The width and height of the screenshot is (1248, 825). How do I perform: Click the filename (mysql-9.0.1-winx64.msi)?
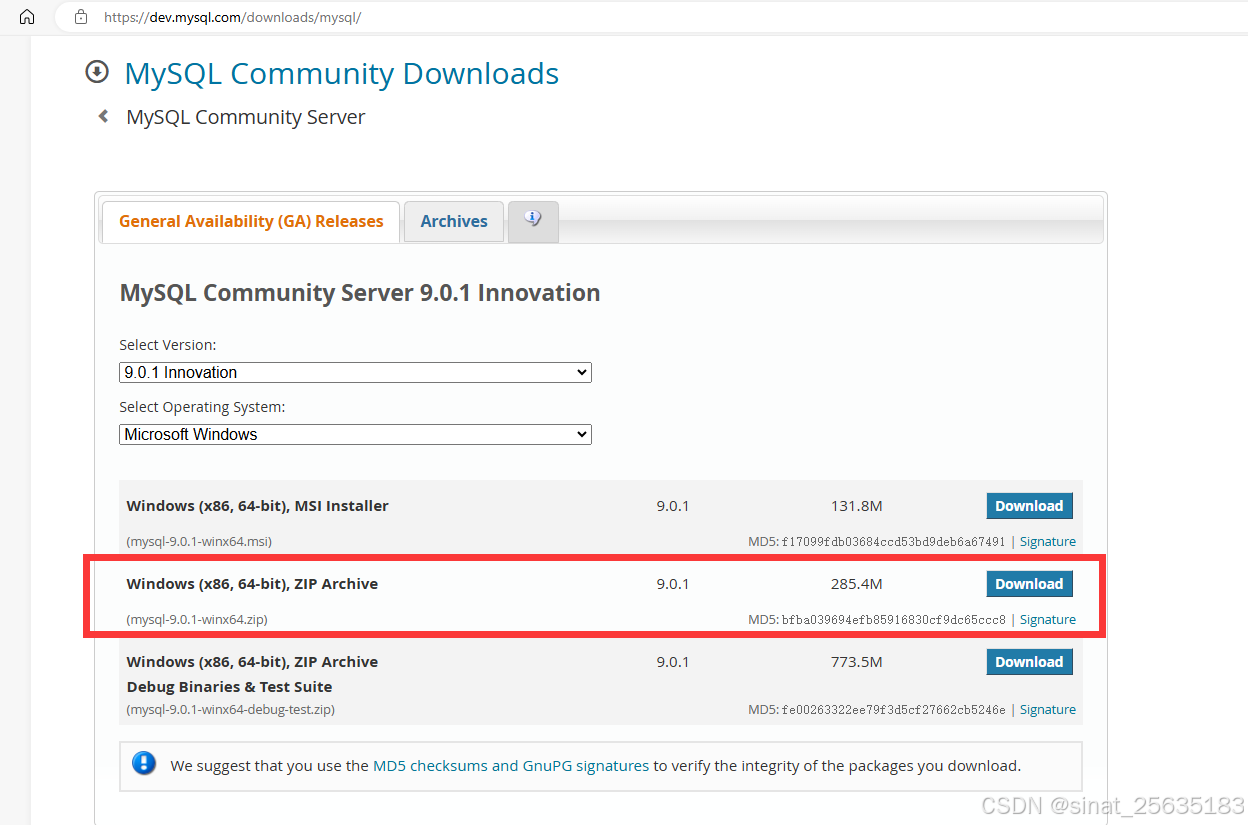point(199,541)
